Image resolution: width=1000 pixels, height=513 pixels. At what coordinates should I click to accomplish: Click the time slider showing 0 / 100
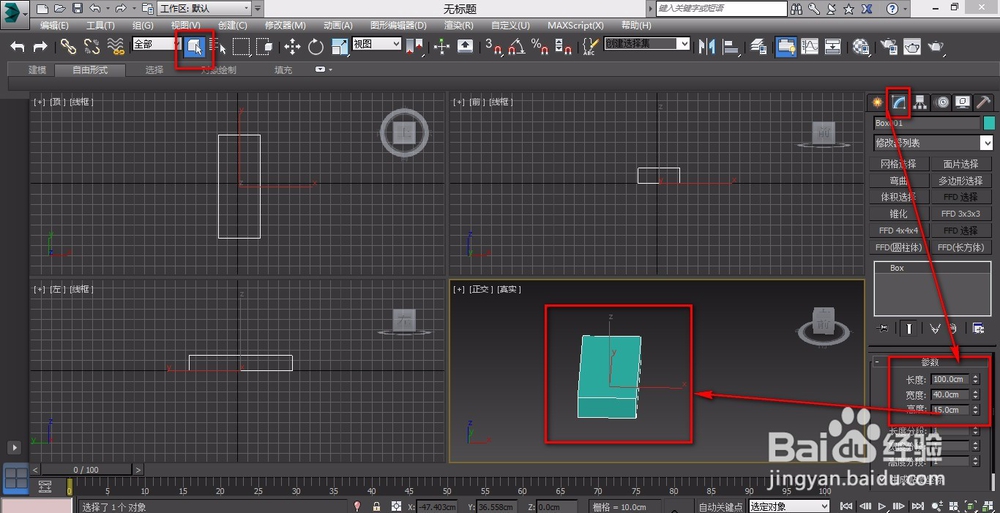(87, 470)
